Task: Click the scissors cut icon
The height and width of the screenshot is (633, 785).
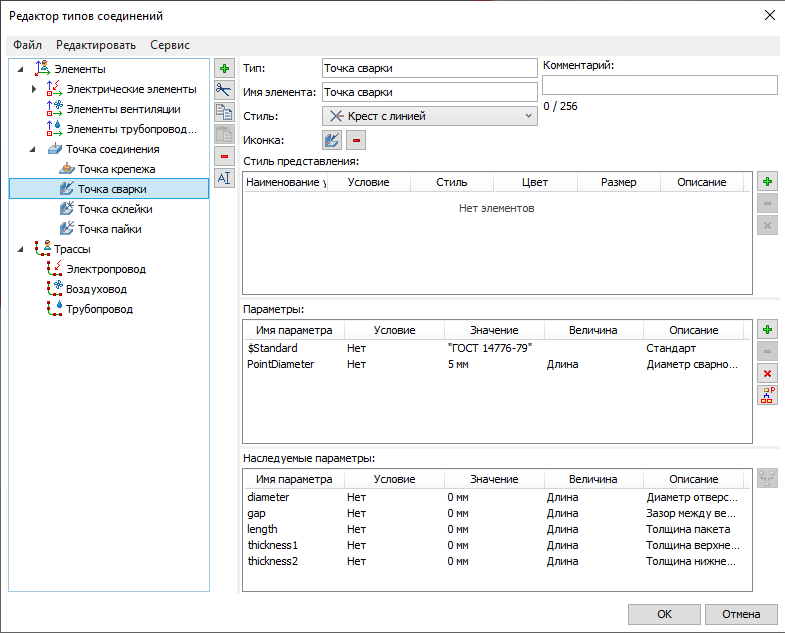Action: tap(224, 90)
